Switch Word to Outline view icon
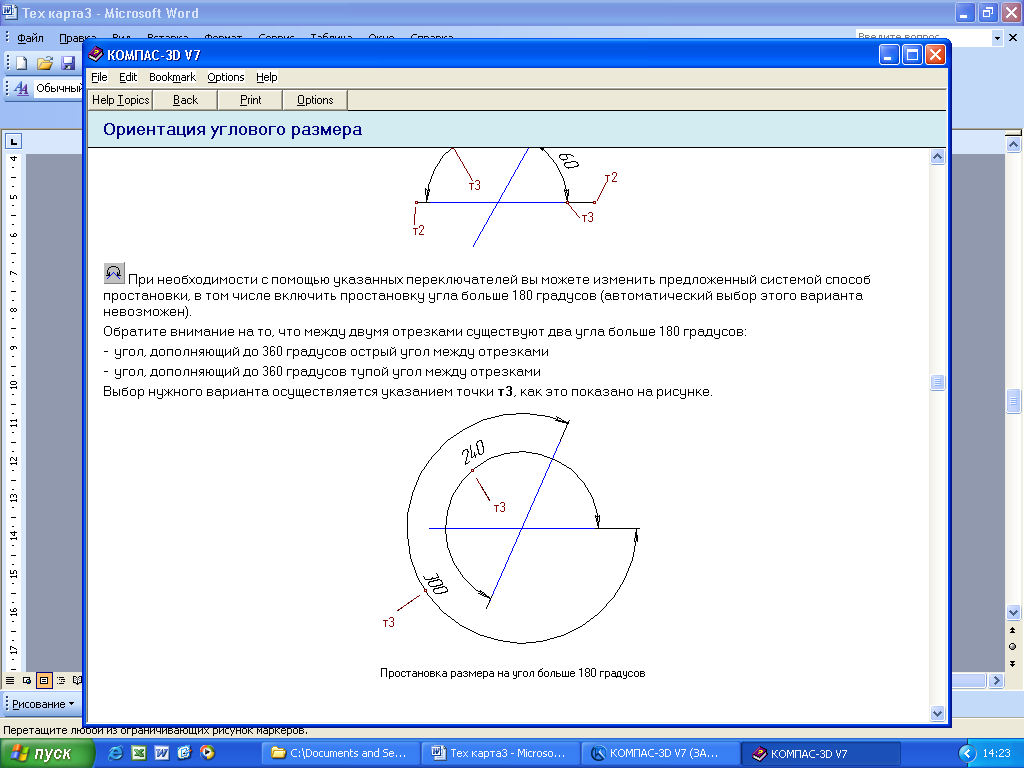The width and height of the screenshot is (1024, 768). (61, 680)
